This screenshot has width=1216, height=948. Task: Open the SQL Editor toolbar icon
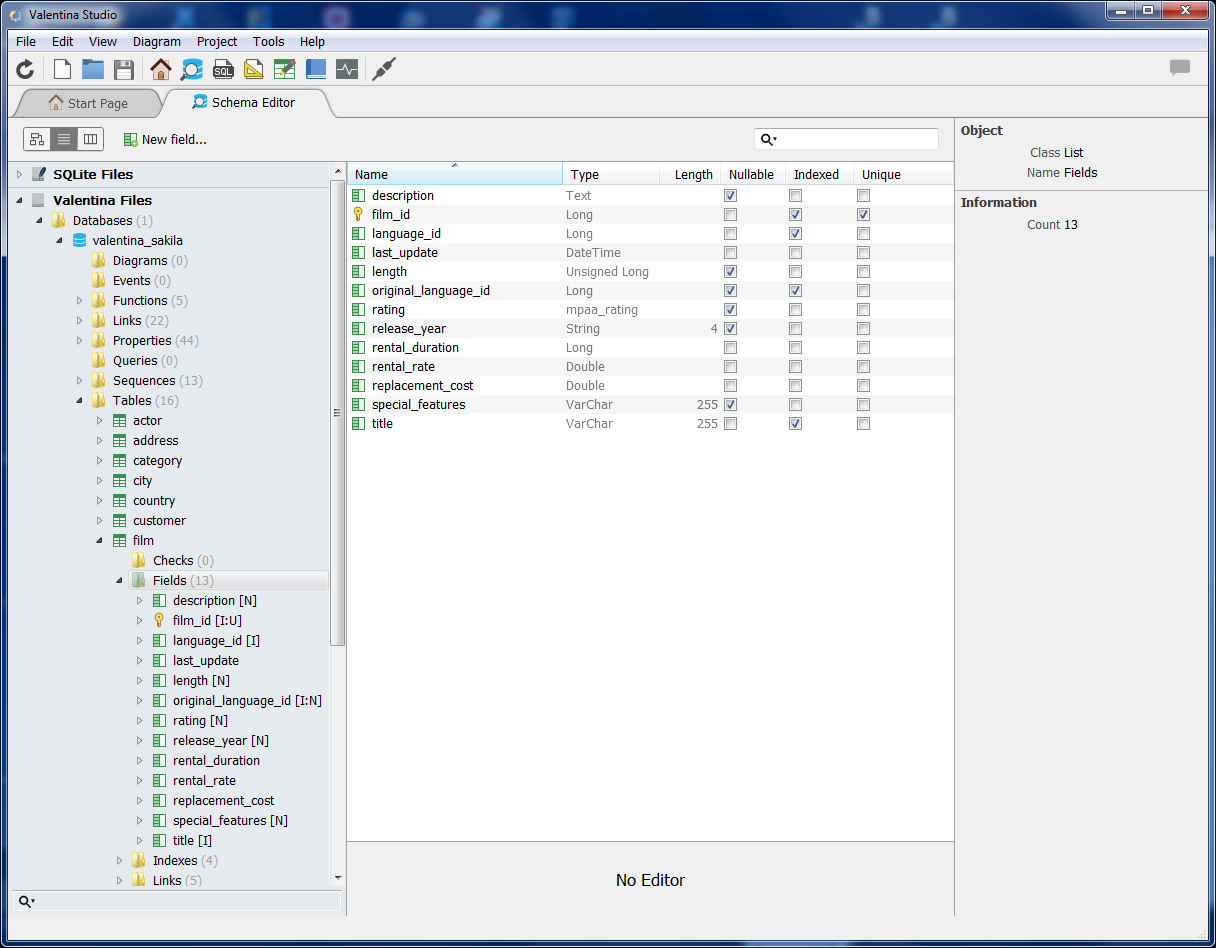pyautogui.click(x=223, y=69)
